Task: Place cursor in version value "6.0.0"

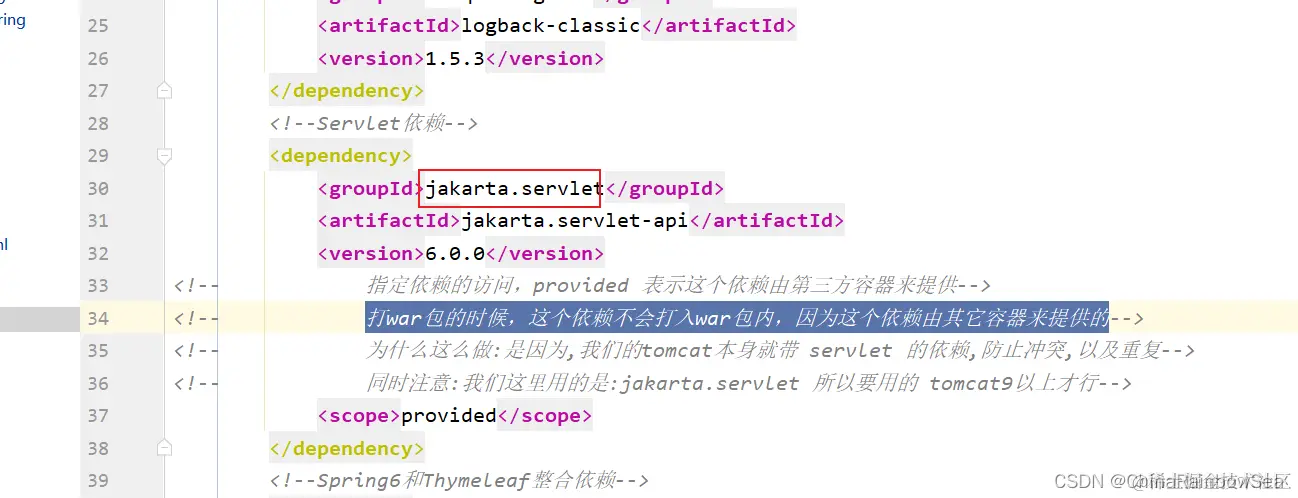Action: [455, 253]
